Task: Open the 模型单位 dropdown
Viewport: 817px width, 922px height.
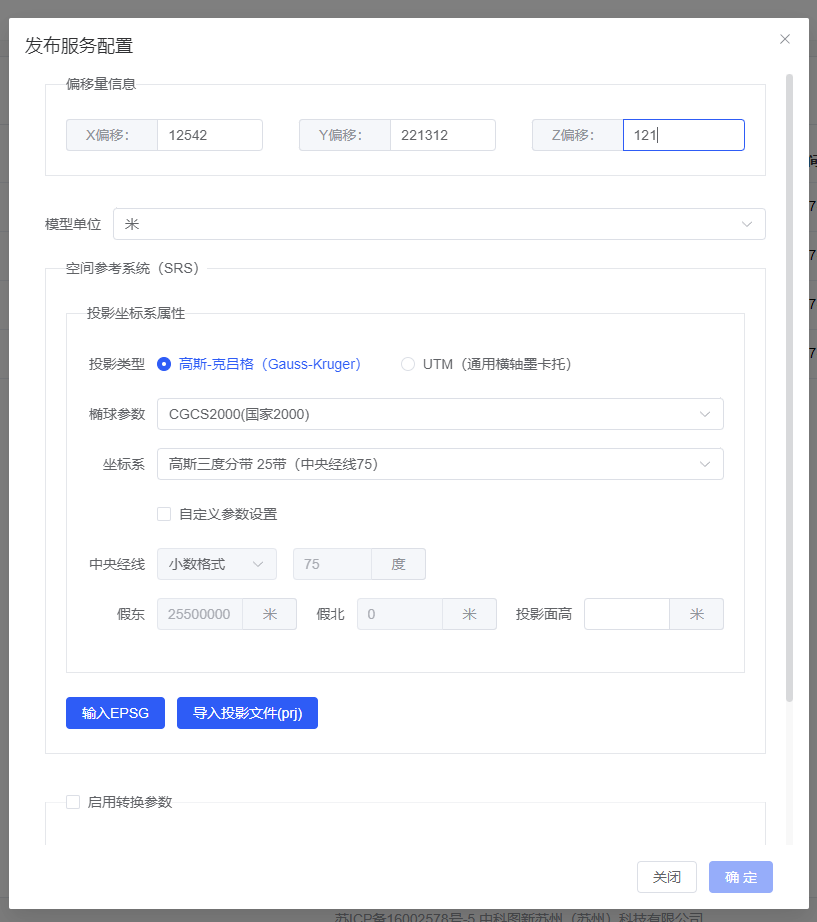Action: (x=439, y=224)
